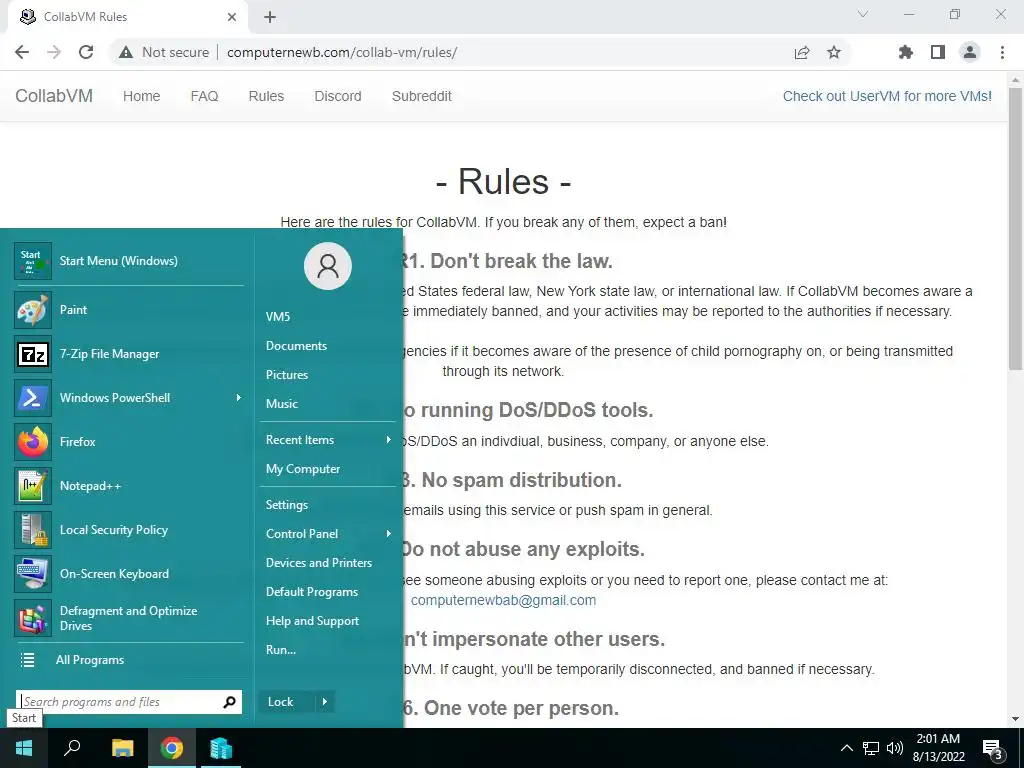Click the network tray icon

[x=871, y=748]
